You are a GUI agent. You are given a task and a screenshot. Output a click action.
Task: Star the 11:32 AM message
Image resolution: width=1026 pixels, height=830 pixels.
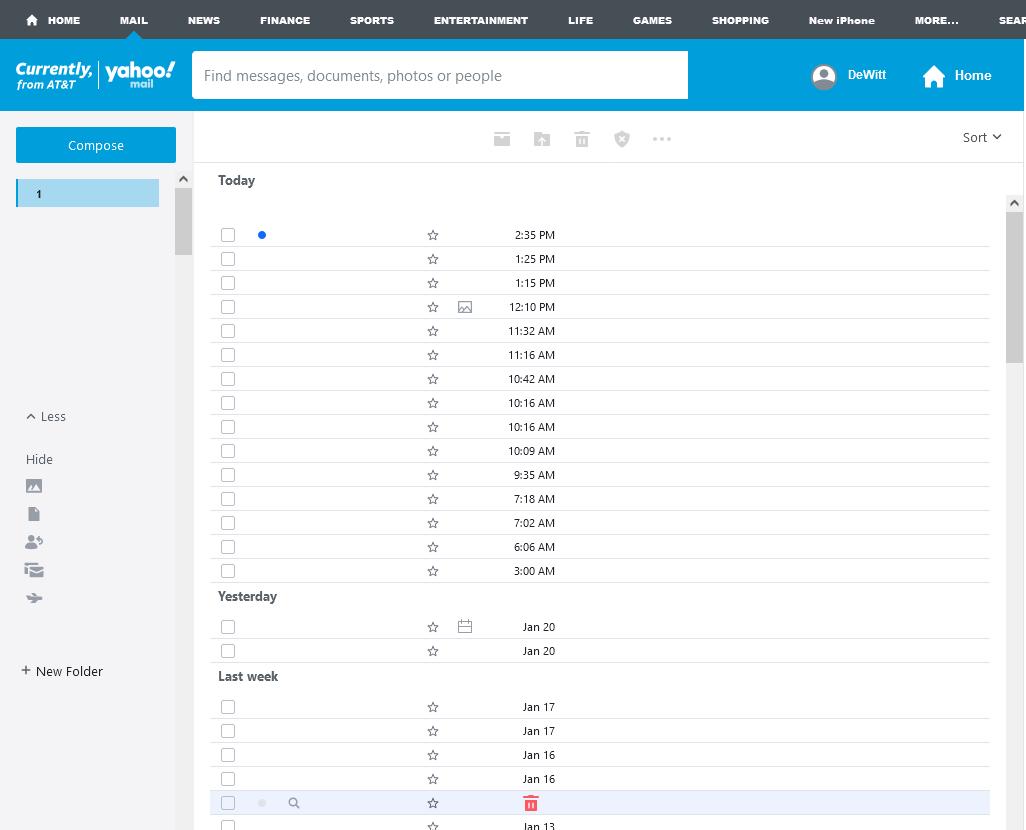pos(433,331)
